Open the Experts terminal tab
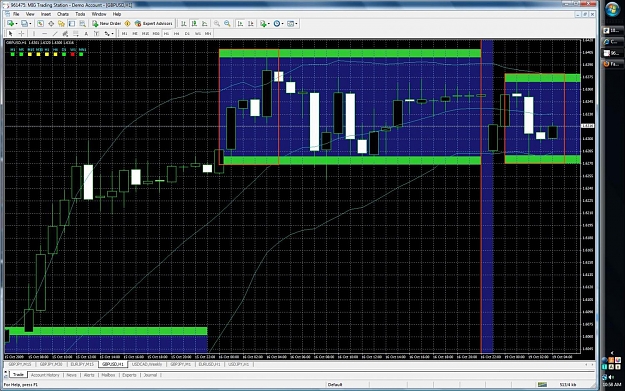Screen dimensions: 625x391 tap(129, 375)
